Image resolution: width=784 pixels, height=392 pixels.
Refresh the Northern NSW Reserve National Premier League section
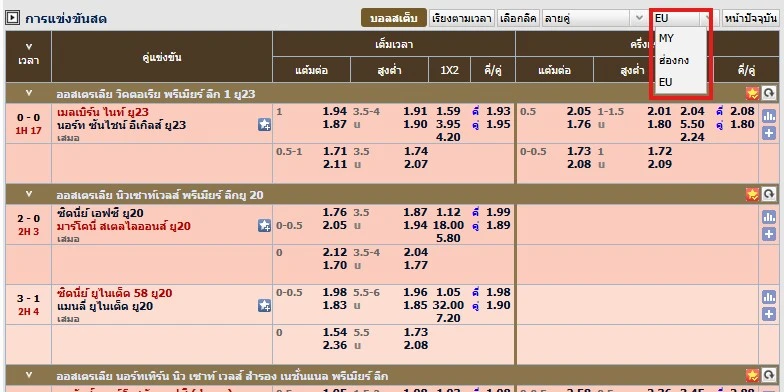point(769,375)
